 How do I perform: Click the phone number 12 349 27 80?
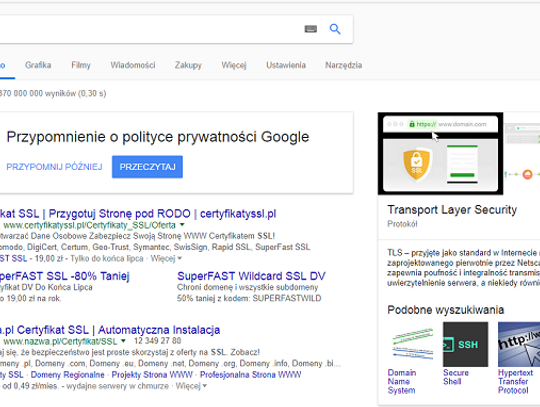click(x=157, y=341)
